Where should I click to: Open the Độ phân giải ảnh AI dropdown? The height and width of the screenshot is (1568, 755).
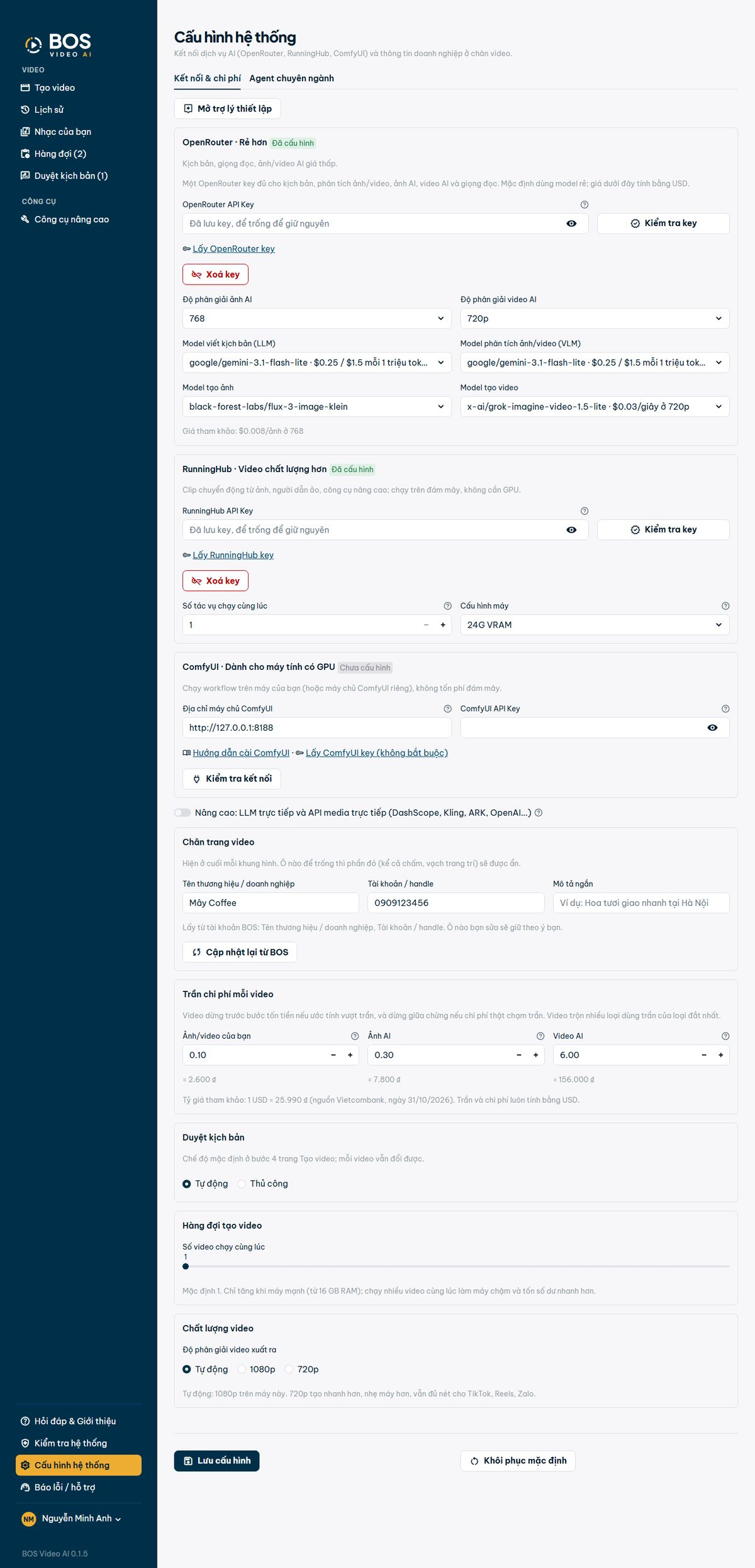tap(317, 319)
